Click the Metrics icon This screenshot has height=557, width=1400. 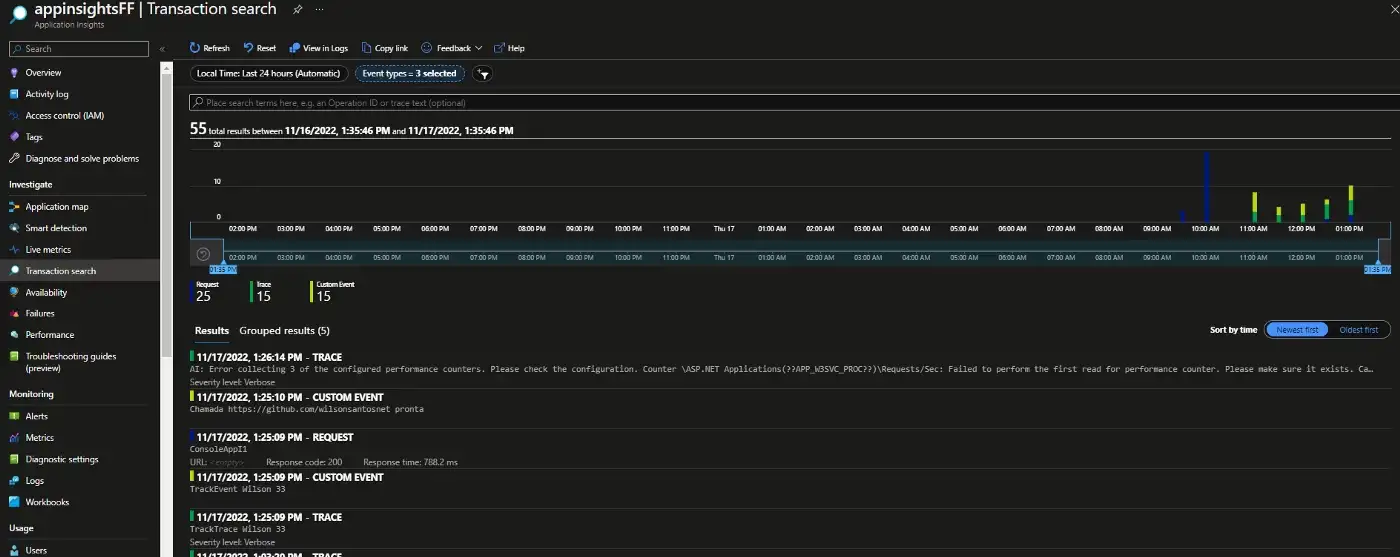click(15, 438)
